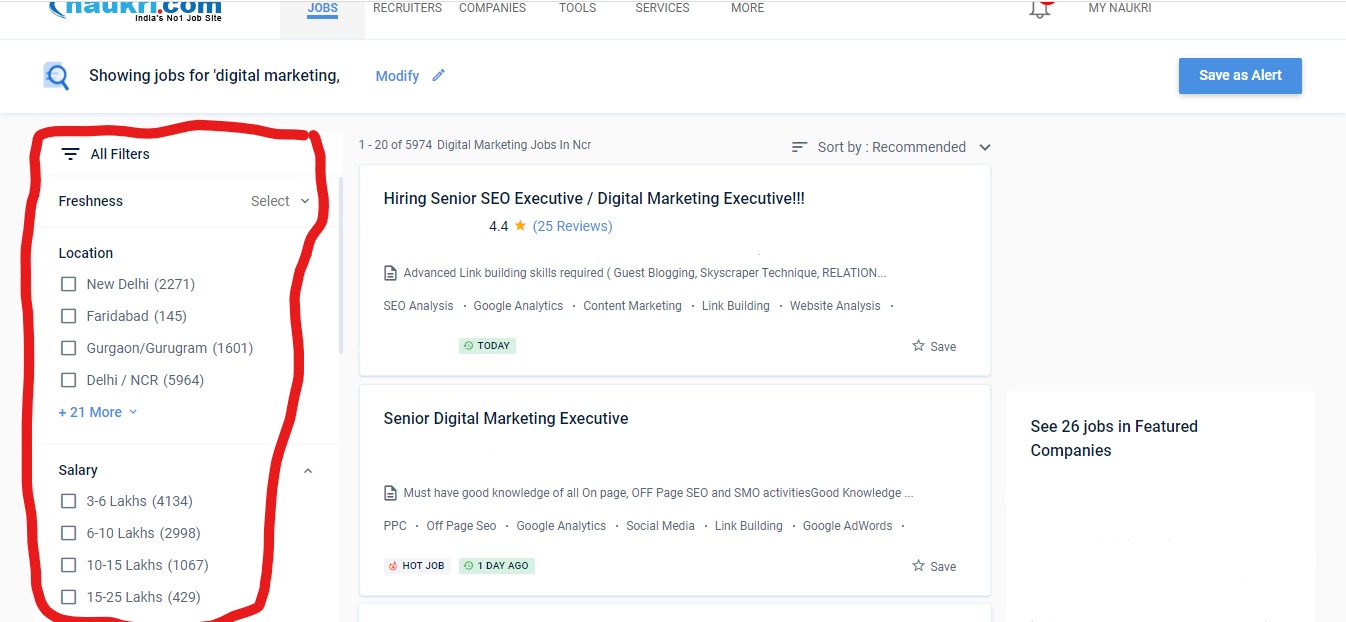Expand the +21 More locations list
The width and height of the screenshot is (1346, 622).
(x=98, y=412)
